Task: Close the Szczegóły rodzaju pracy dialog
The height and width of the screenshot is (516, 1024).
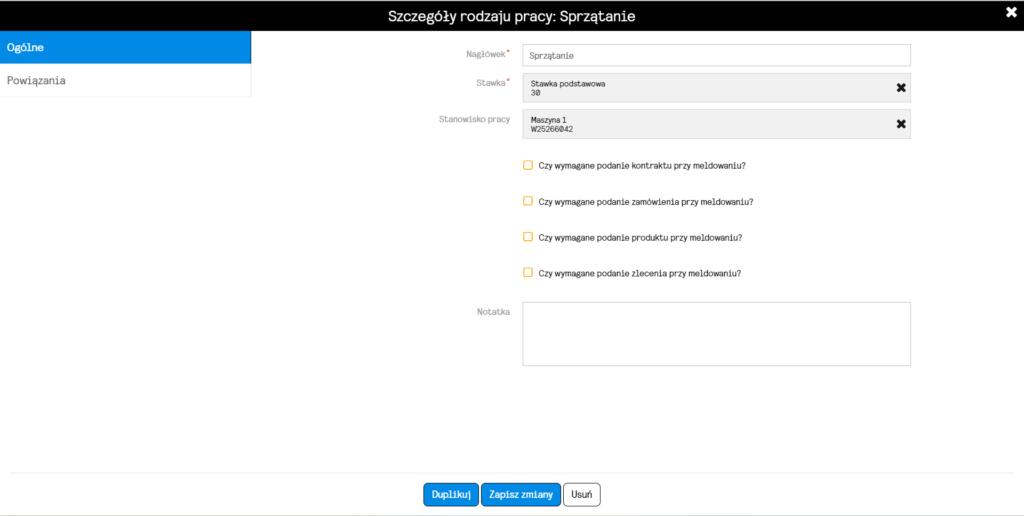Action: (x=1011, y=12)
